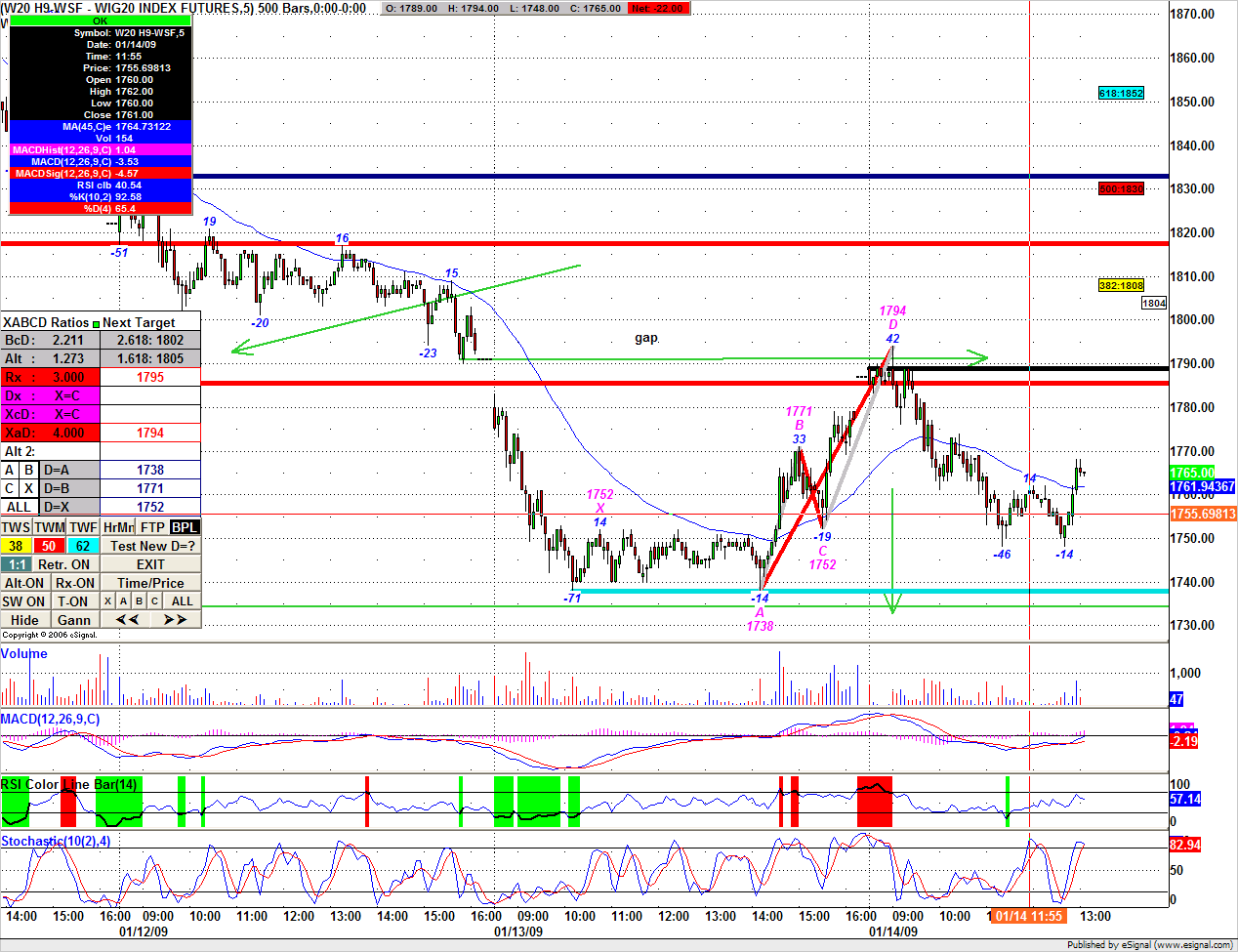Viewport: 1238px width, 952px height.
Task: Click the Test New D=? button
Action: click(x=151, y=546)
